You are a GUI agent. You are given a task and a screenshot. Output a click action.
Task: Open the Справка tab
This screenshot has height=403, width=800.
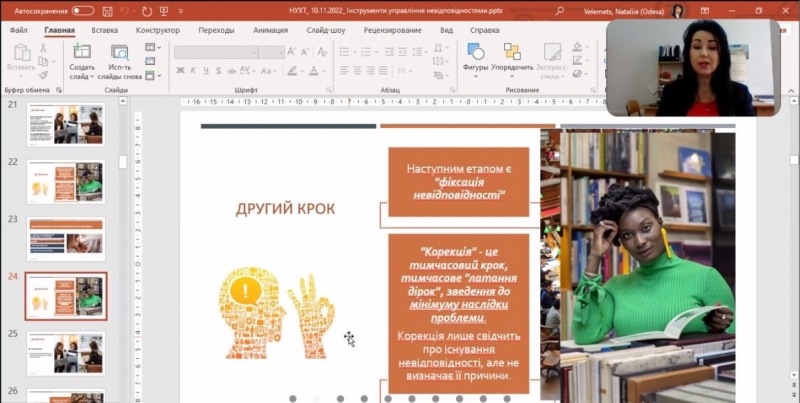(x=485, y=30)
